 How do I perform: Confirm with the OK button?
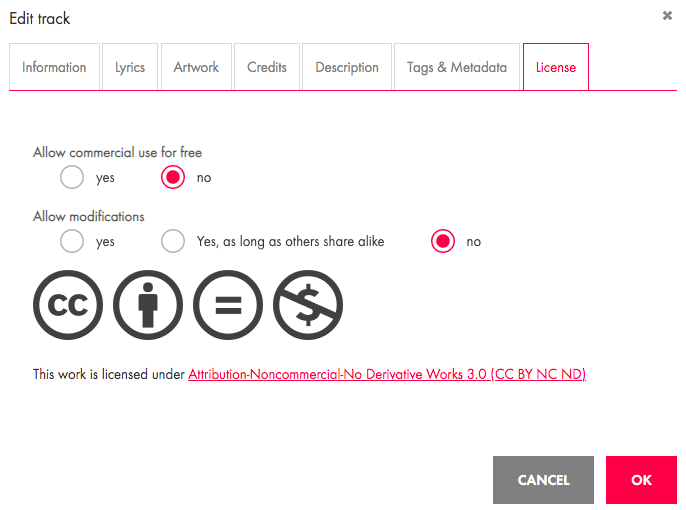coord(641,480)
